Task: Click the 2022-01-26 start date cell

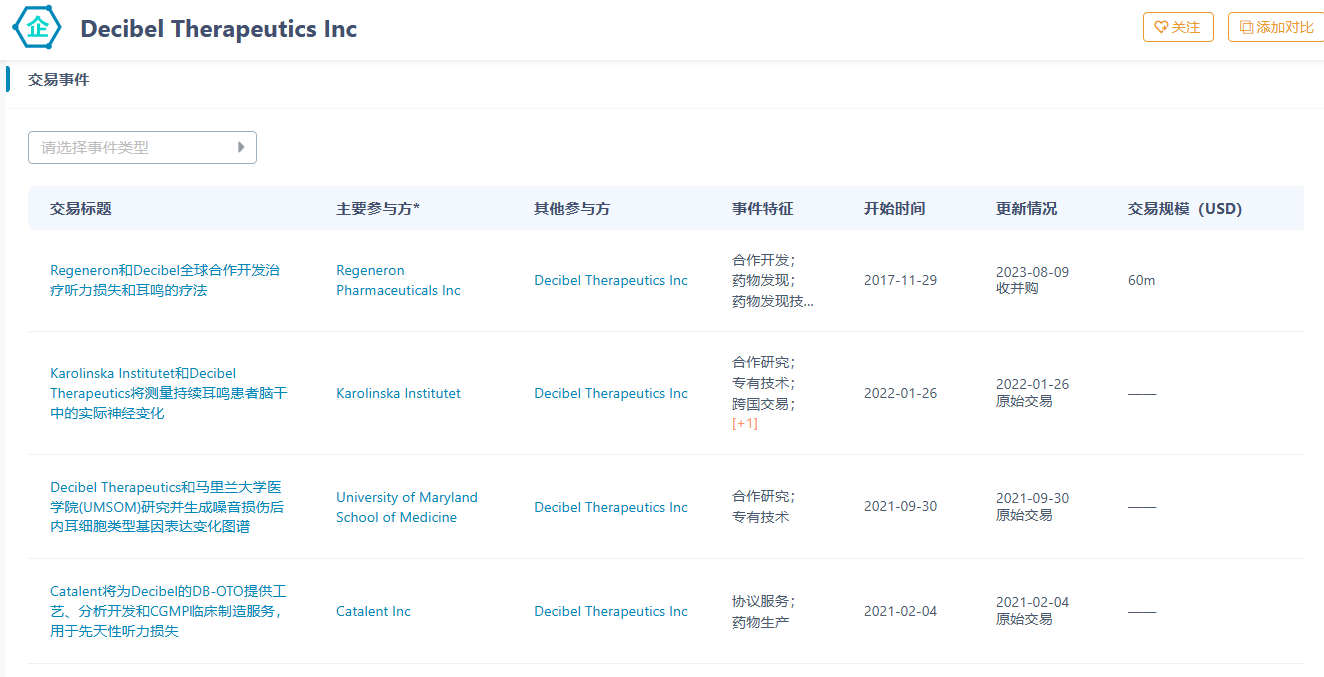Action: (x=900, y=393)
